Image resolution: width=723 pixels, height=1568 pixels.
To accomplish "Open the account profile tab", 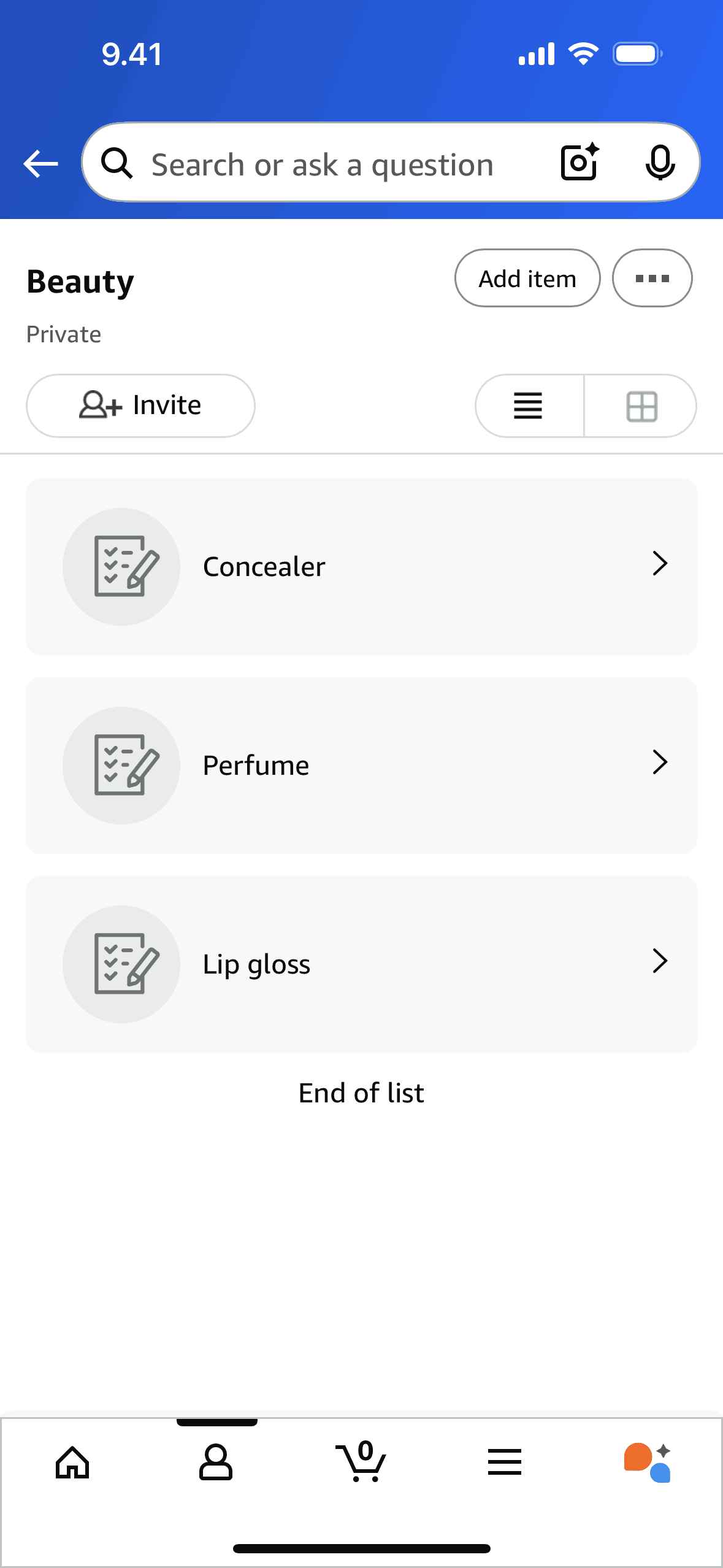I will click(x=216, y=1462).
